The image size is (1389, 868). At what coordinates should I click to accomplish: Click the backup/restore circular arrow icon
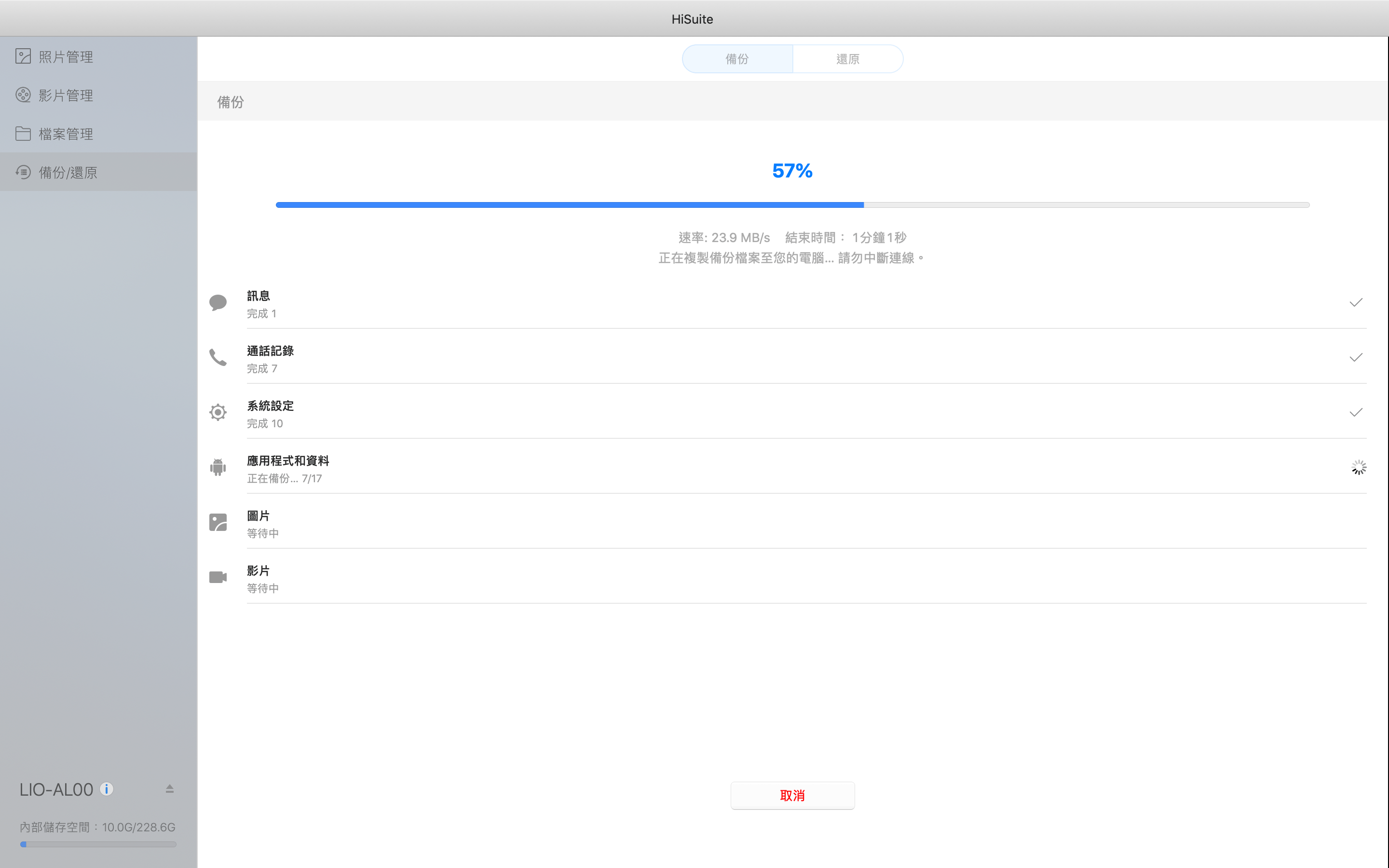coord(23,172)
